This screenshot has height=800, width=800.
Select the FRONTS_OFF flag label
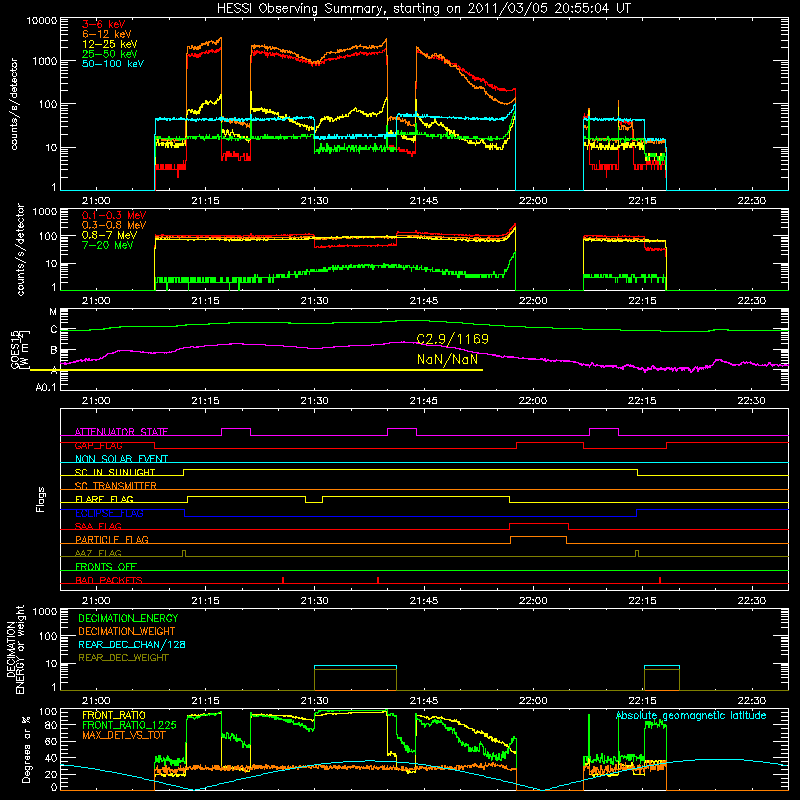(x=106, y=566)
